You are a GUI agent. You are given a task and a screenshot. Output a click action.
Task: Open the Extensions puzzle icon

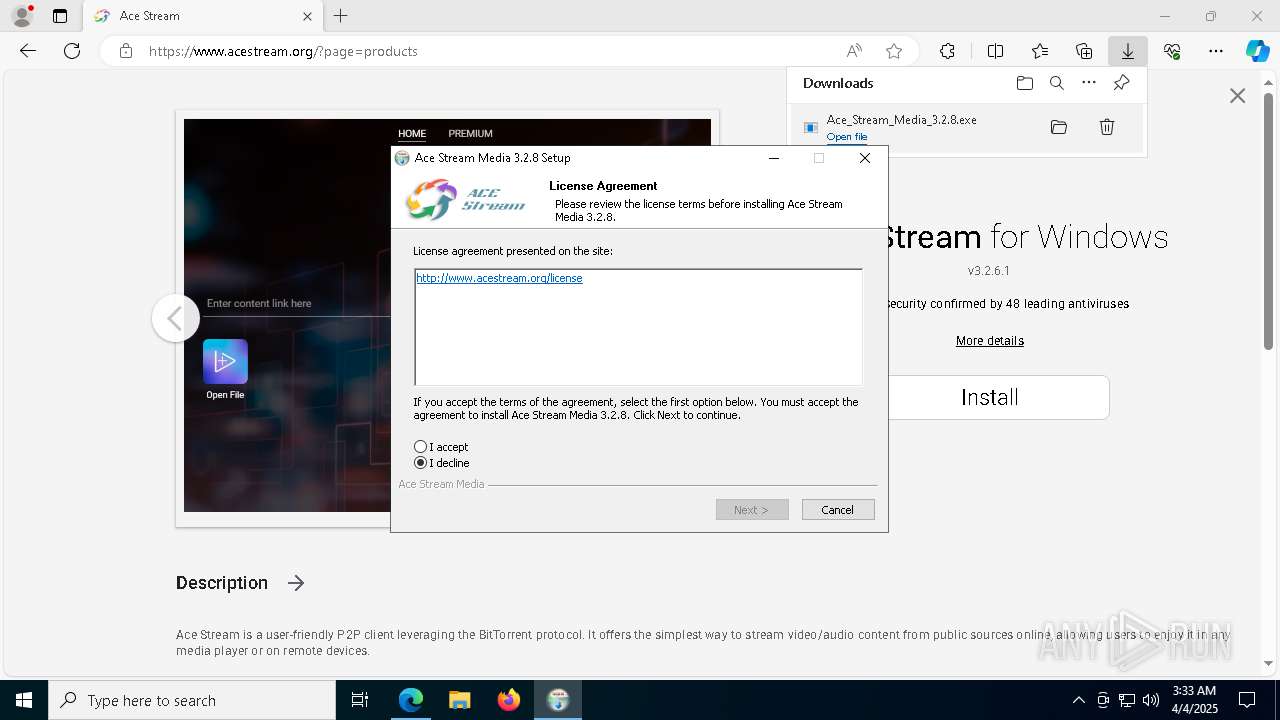(x=947, y=51)
